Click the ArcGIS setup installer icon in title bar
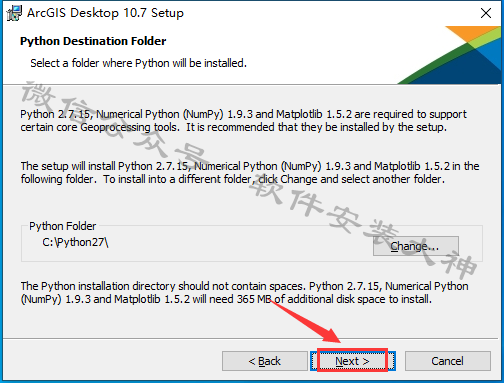 (x=14, y=13)
